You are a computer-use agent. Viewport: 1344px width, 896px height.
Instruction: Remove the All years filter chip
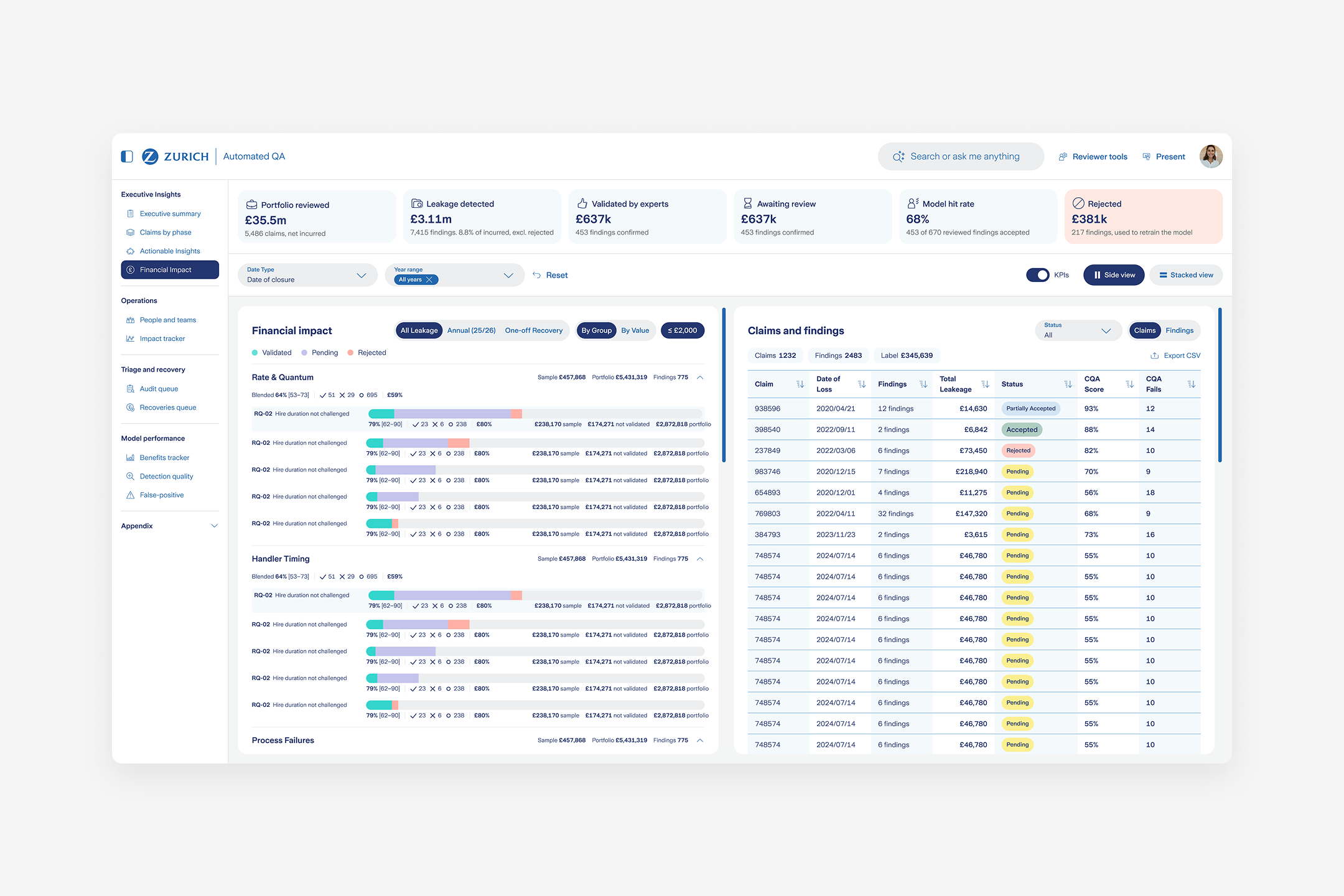[x=429, y=280]
